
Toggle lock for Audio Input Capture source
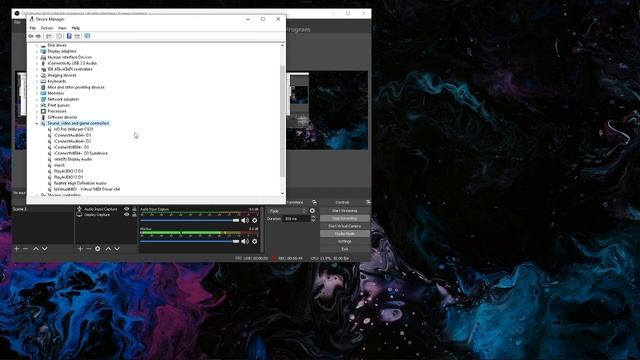point(134,209)
